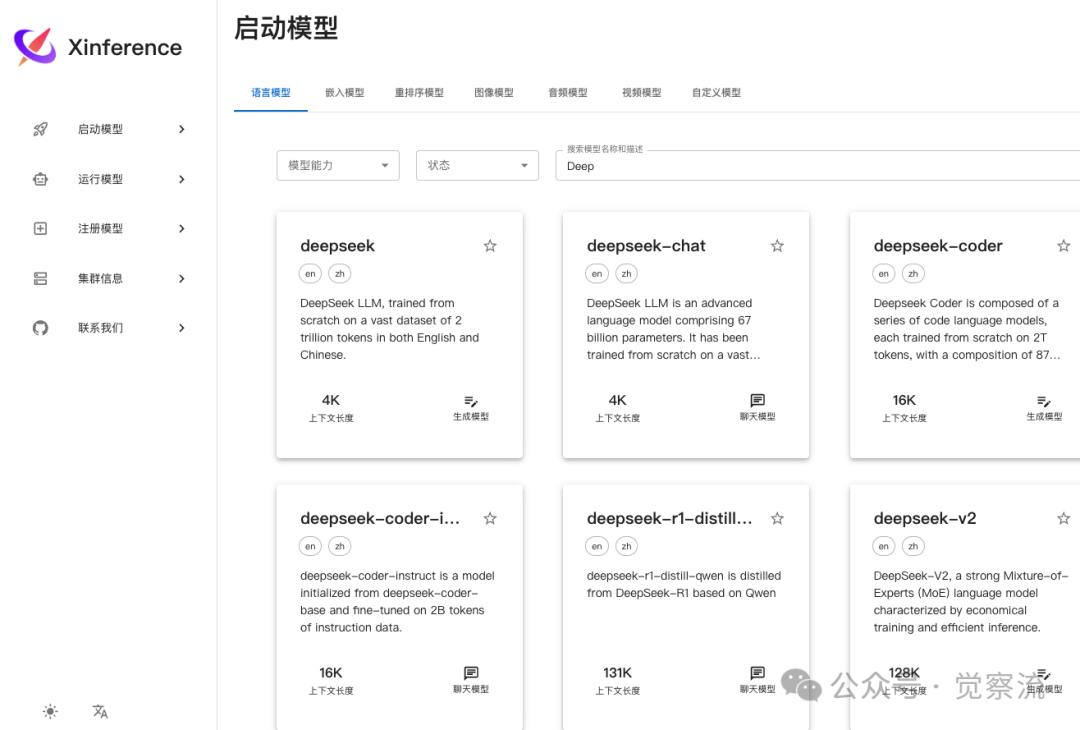Switch to the 语言模型 tab

(x=271, y=92)
